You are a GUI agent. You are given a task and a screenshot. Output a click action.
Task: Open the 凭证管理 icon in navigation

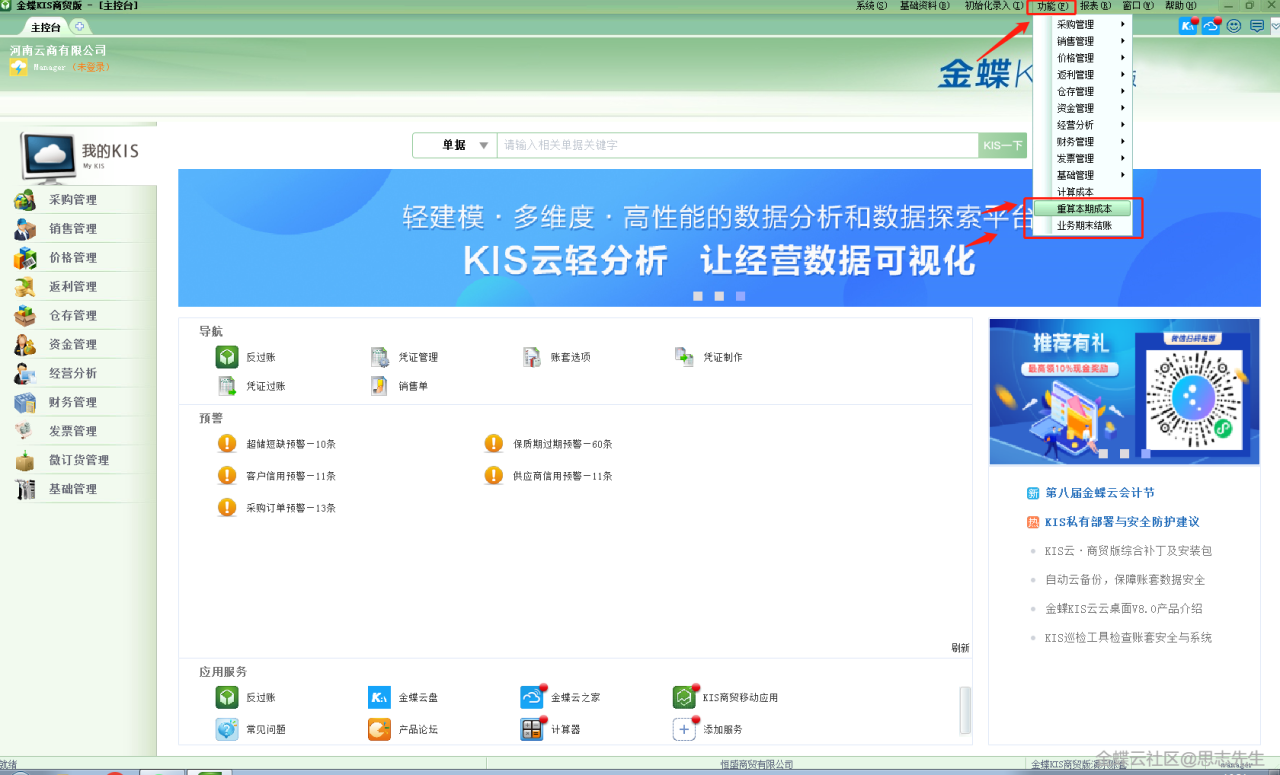pyautogui.click(x=380, y=357)
